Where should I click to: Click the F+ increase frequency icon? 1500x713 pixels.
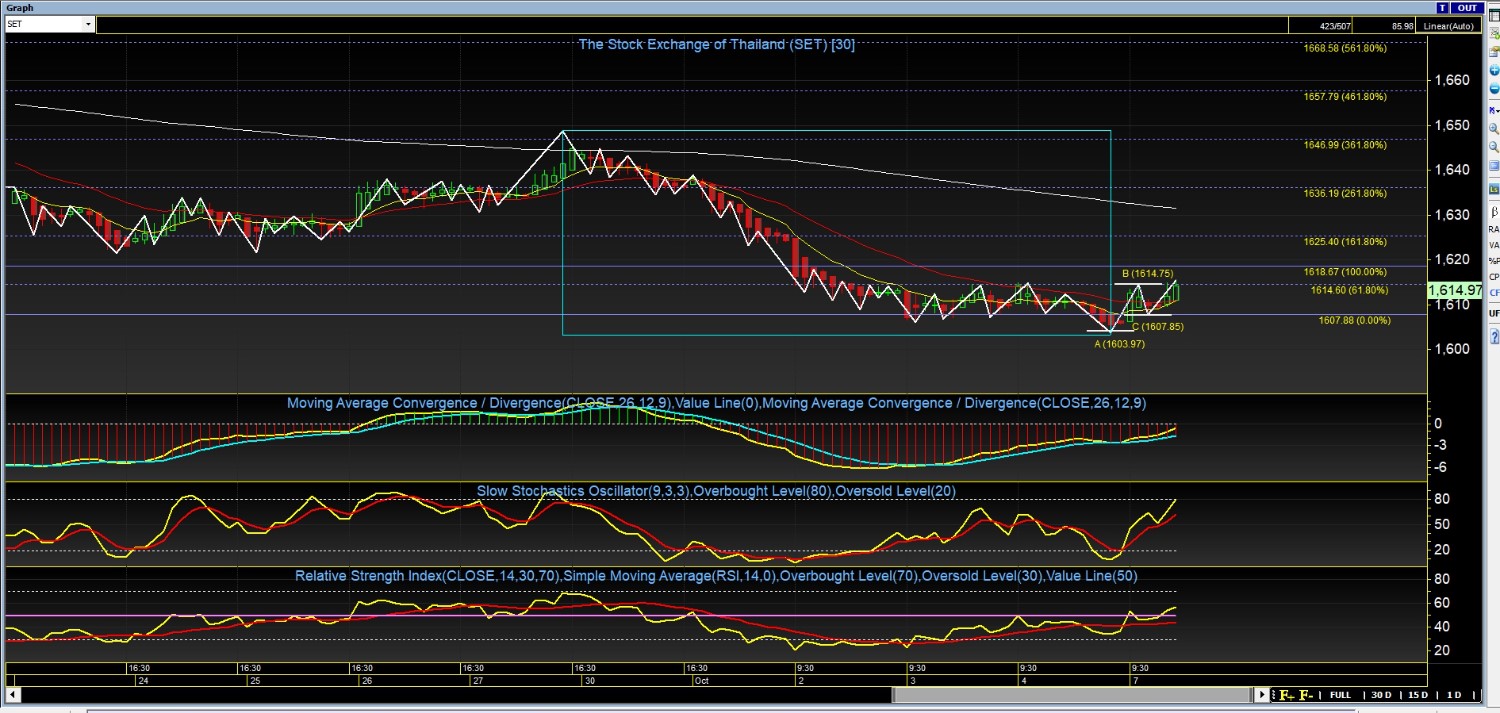1286,695
